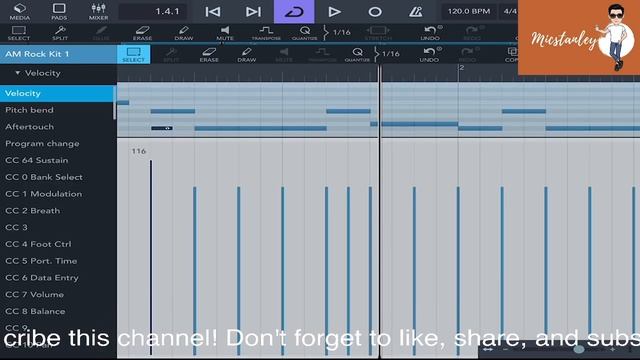Click the 1.4.1 position display

[x=153, y=11]
